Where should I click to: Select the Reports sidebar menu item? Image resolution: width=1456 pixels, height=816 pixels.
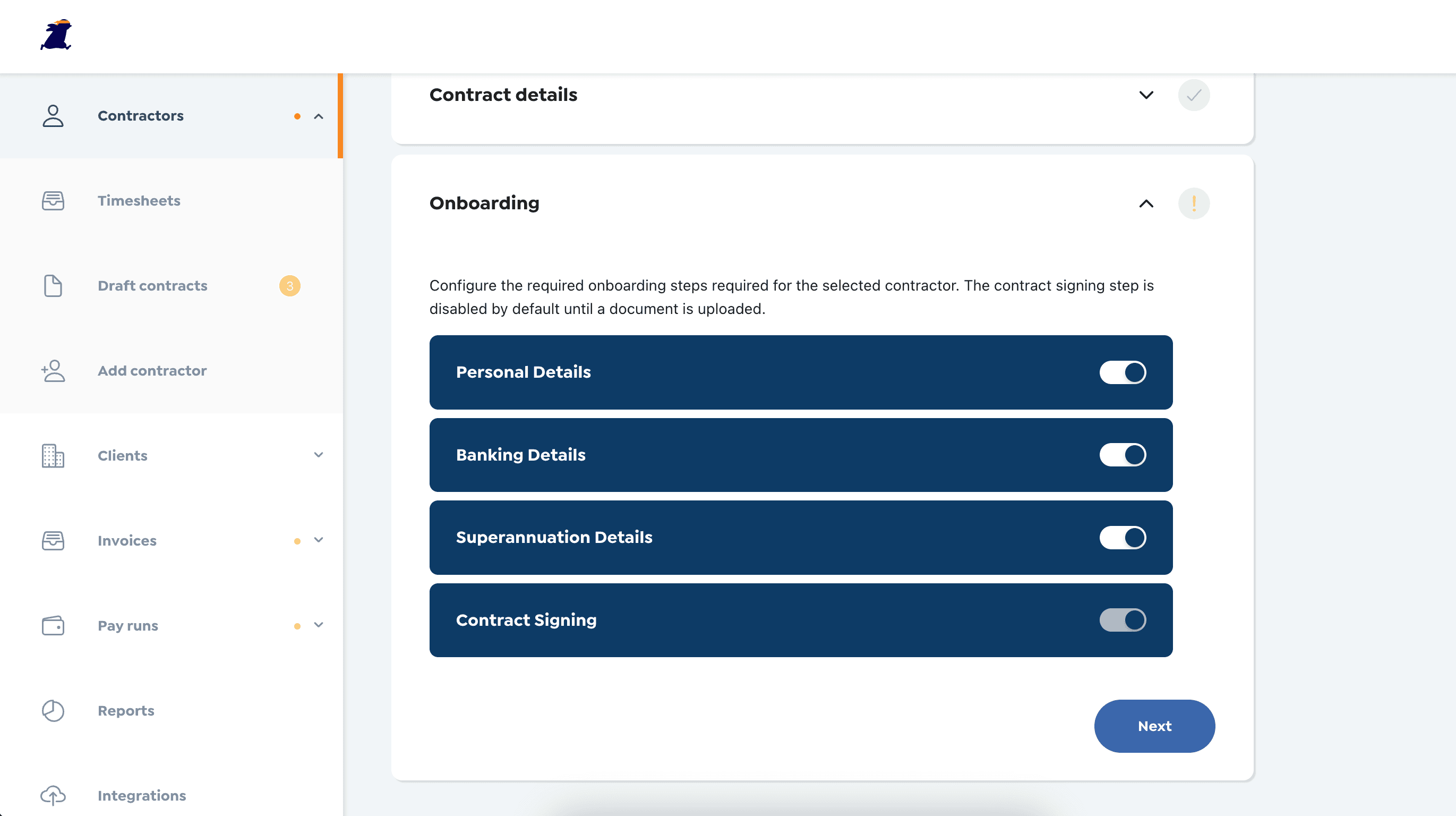(x=125, y=710)
